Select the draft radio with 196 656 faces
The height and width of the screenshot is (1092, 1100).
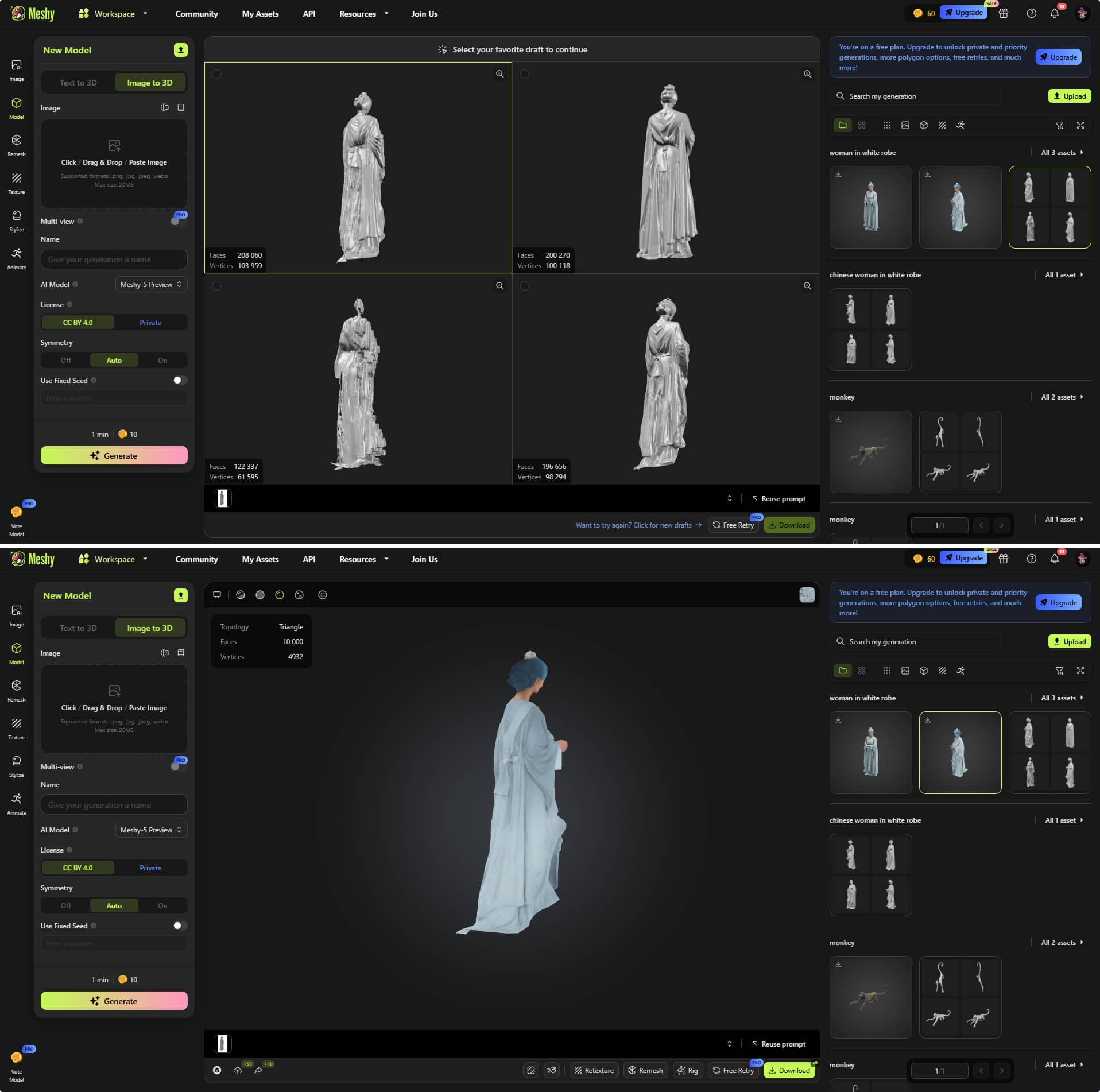pyautogui.click(x=525, y=286)
